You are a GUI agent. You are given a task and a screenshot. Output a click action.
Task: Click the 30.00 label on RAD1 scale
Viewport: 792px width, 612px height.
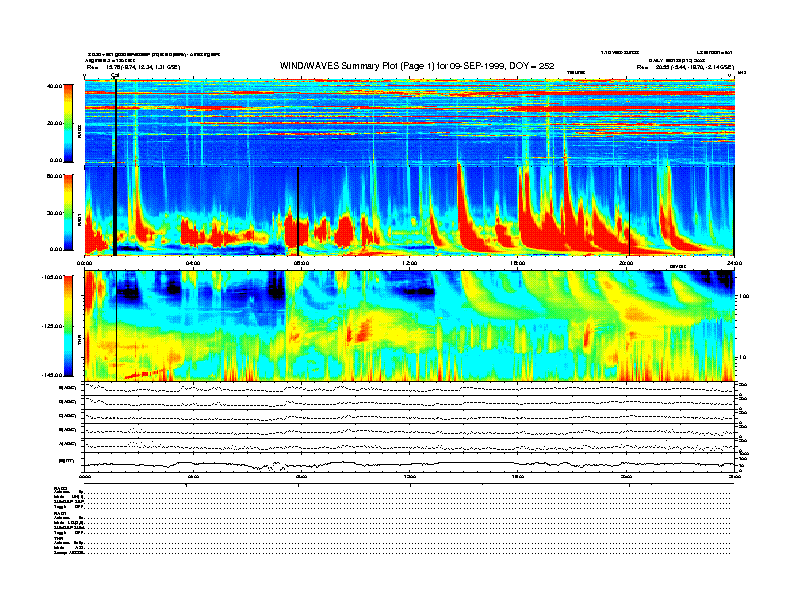[x=55, y=213]
